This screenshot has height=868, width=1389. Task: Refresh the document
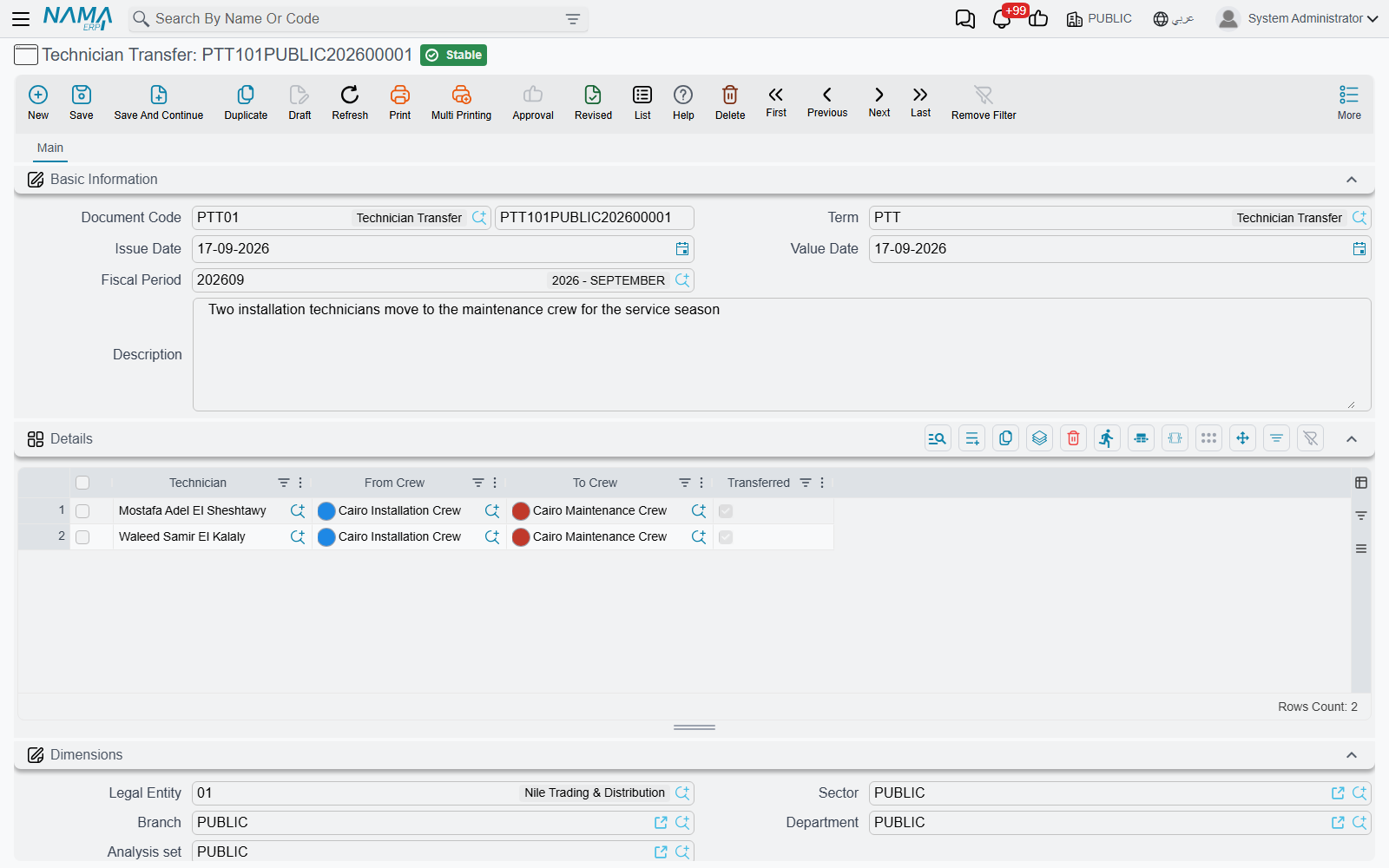350,102
